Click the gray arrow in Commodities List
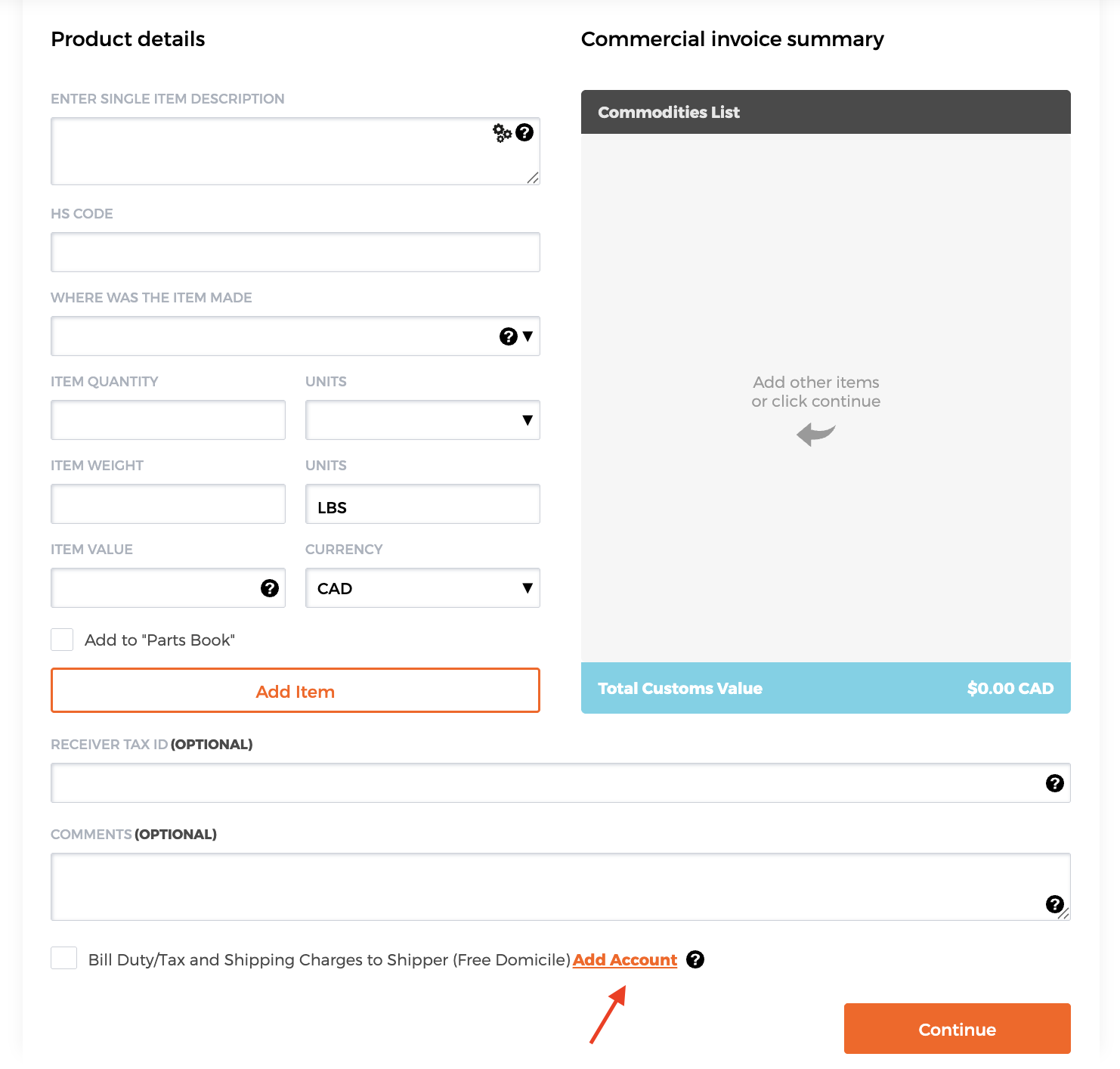Screen dimensions: 1120x1069 coord(815,434)
